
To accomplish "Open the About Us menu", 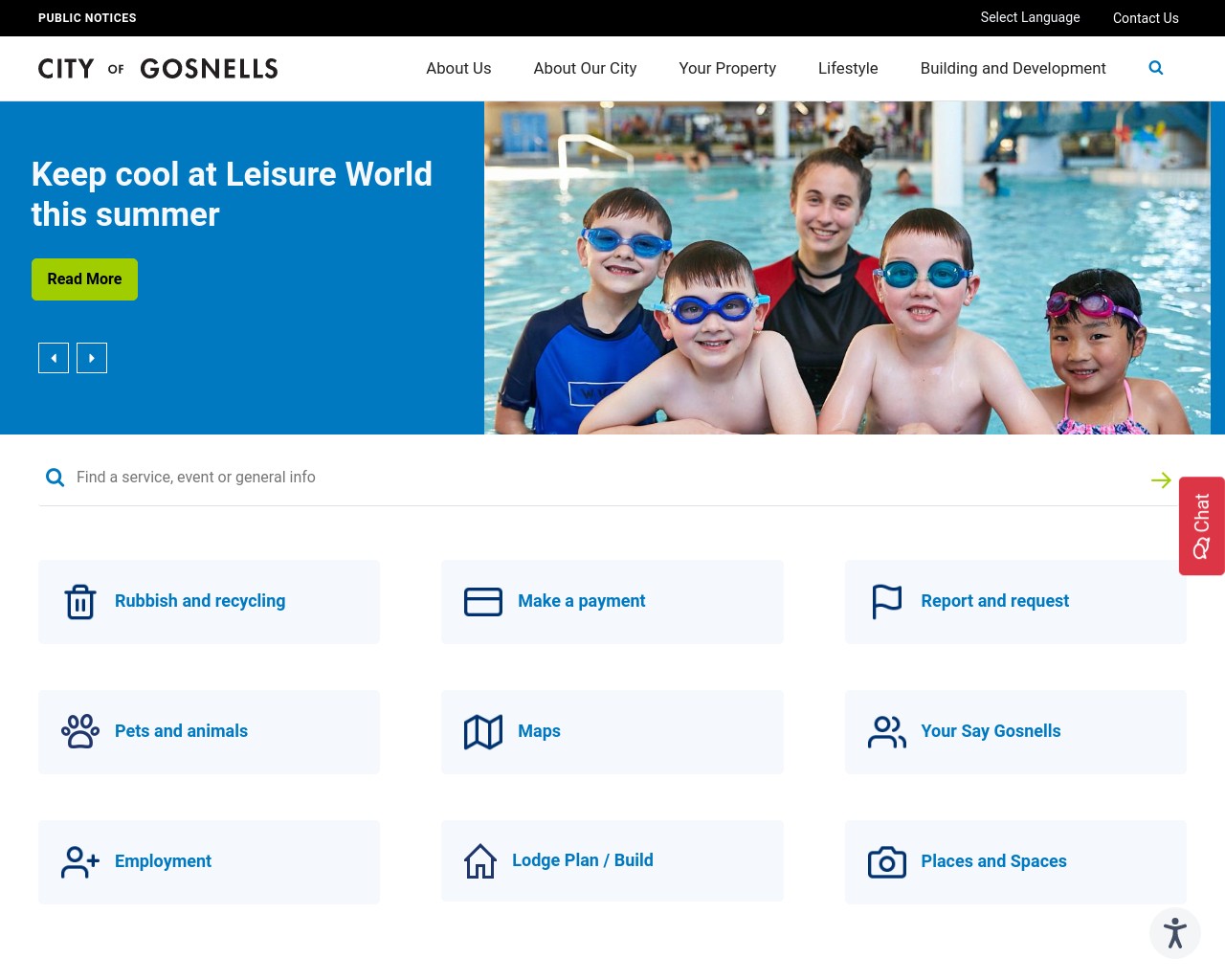I will [x=458, y=68].
